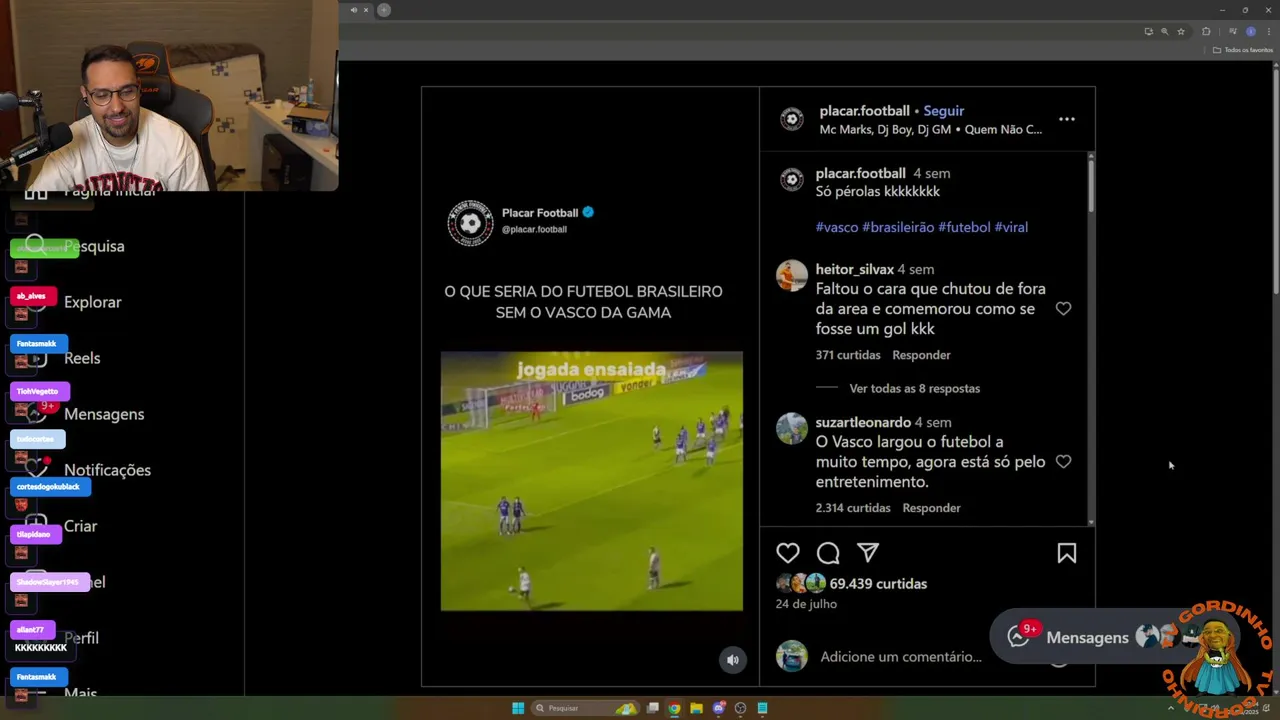The height and width of the screenshot is (720, 1280).
Task: View the 2.314 curtidas on suzartleonardo's comment
Action: [853, 508]
